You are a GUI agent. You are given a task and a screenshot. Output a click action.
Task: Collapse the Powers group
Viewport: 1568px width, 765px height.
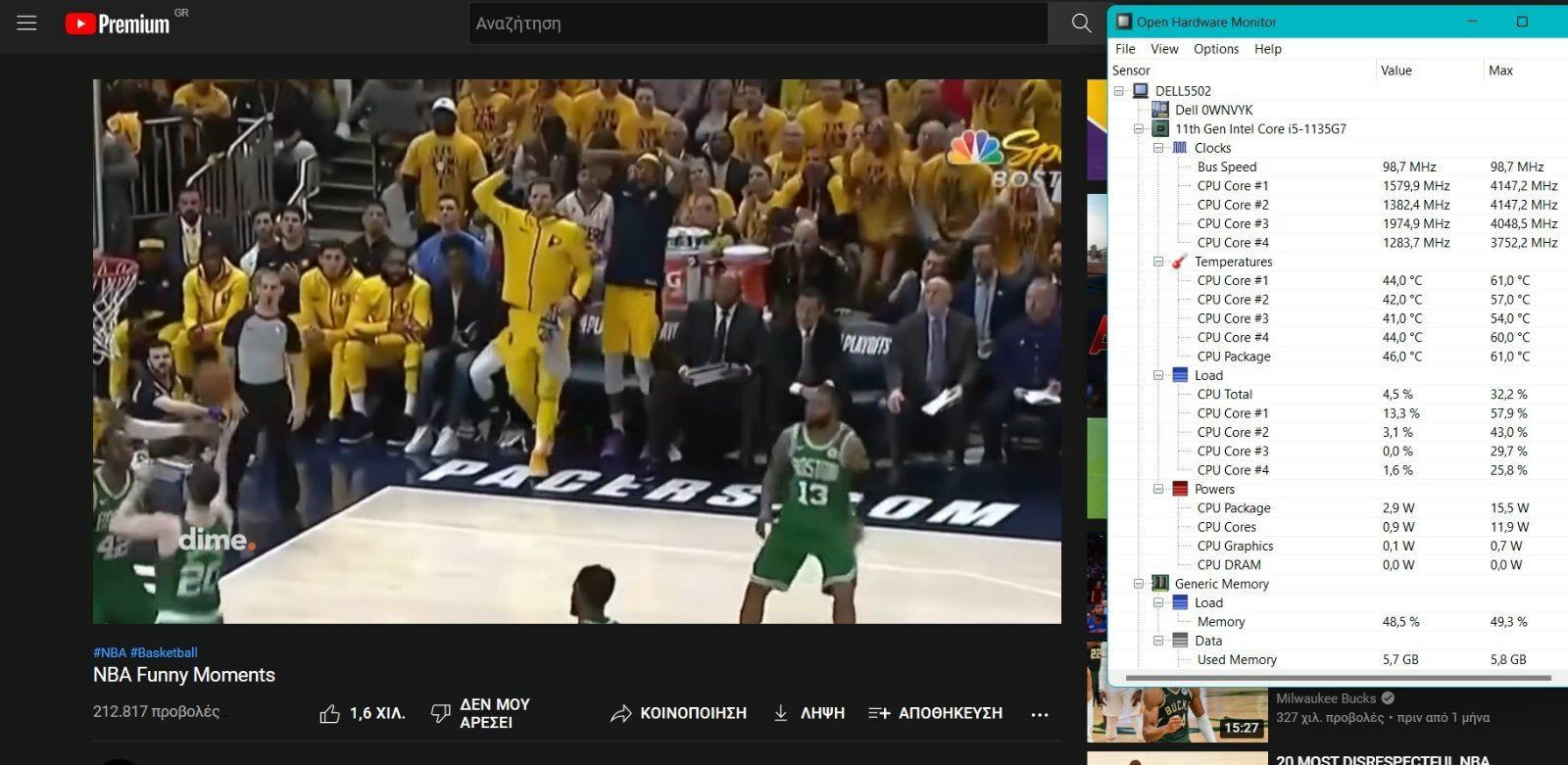1158,489
